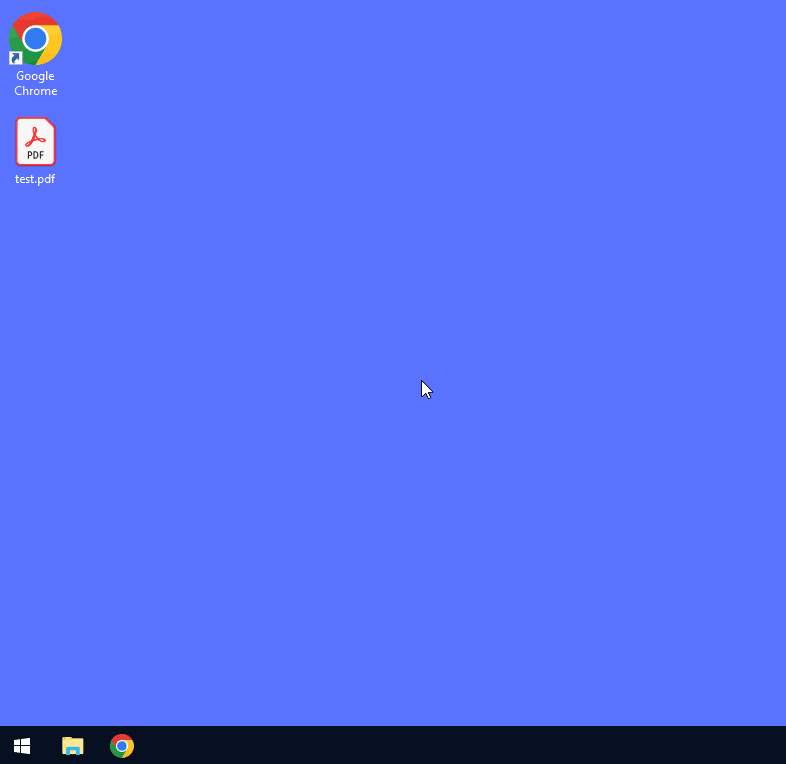Image resolution: width=786 pixels, height=764 pixels.
Task: Click the word "Google" under desktop shortcut
Action: [x=35, y=76]
